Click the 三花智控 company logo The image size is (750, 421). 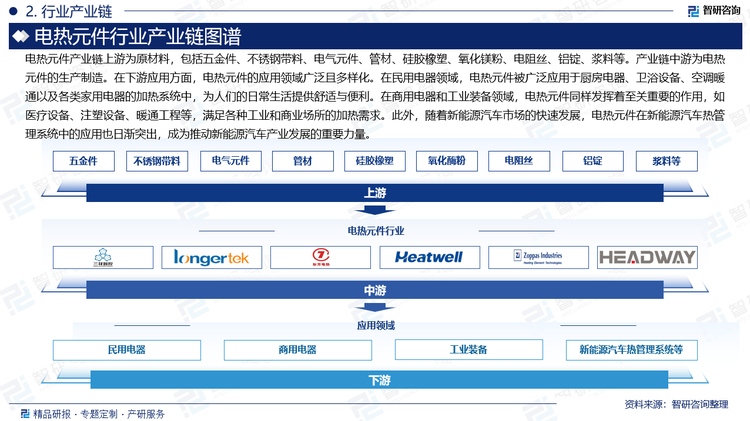tap(103, 257)
